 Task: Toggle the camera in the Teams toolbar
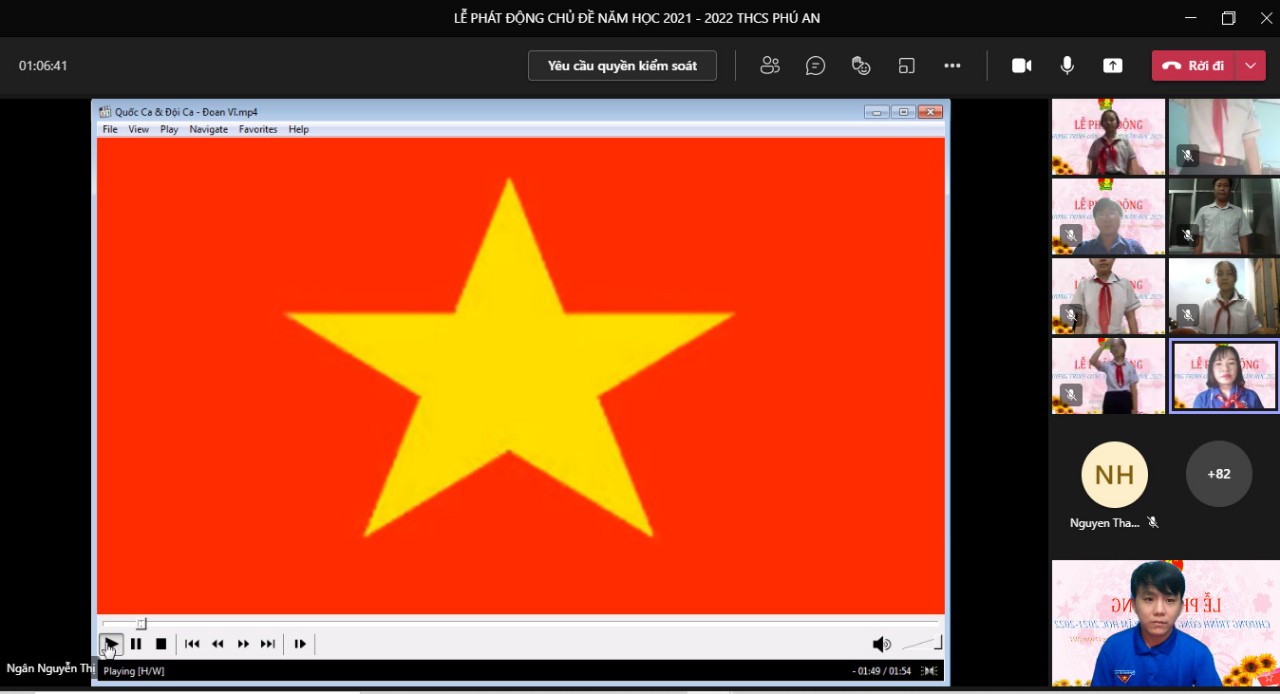click(1021, 66)
